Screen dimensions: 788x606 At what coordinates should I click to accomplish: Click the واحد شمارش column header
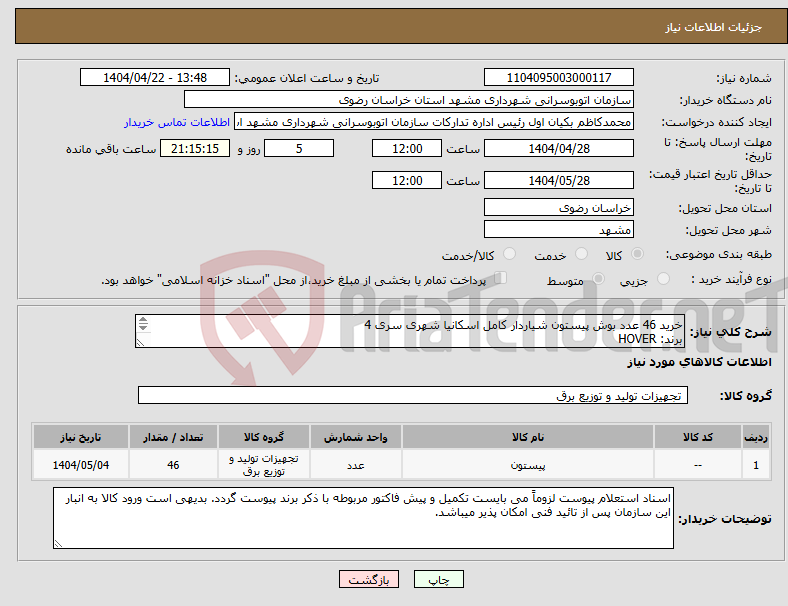[x=355, y=437]
